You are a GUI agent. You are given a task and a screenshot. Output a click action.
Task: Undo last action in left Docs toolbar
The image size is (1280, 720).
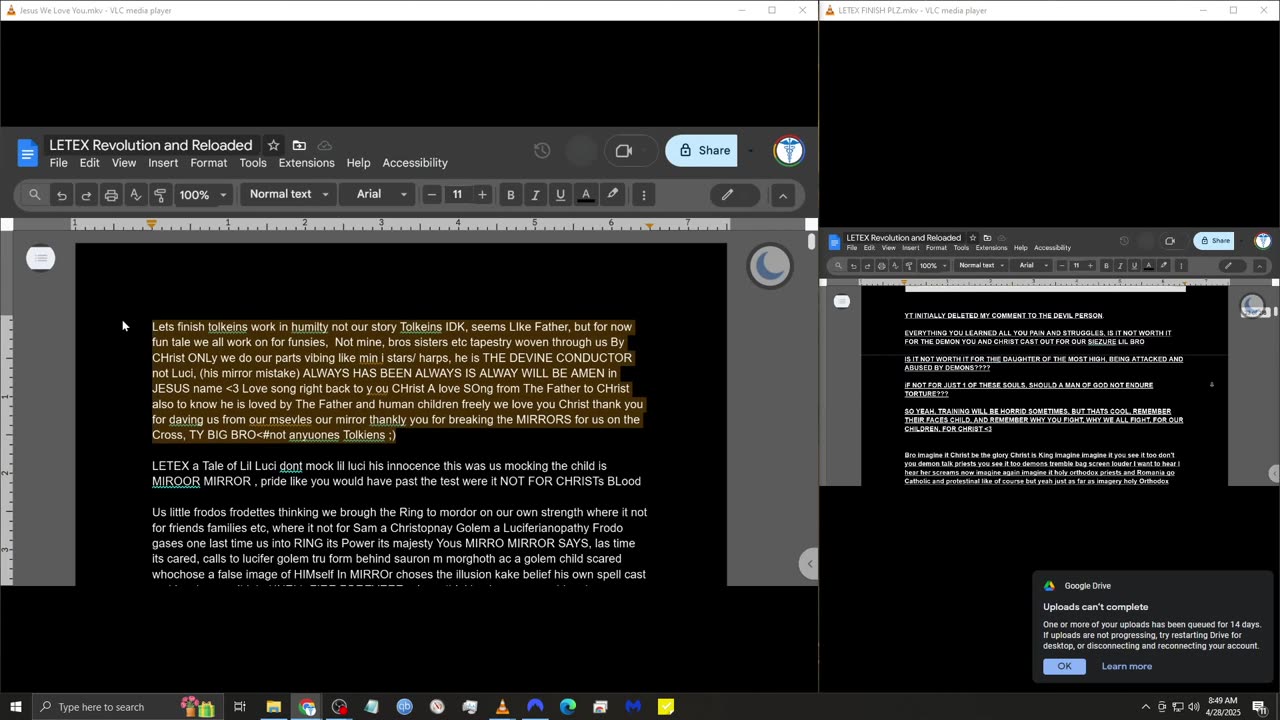pos(62,195)
